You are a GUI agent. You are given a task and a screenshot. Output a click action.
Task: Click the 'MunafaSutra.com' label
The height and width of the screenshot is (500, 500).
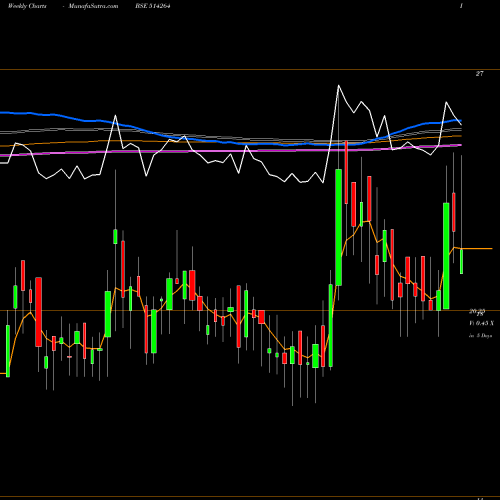point(93,6)
